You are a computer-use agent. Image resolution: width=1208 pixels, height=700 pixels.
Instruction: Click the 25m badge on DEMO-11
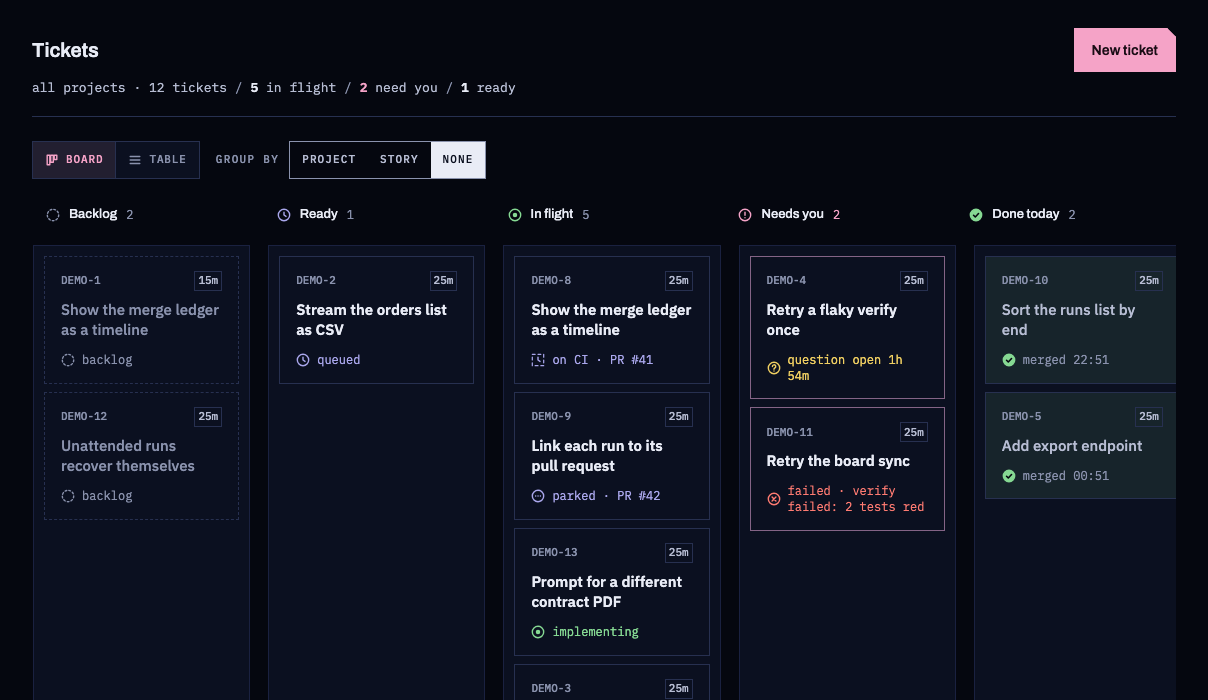coord(914,432)
